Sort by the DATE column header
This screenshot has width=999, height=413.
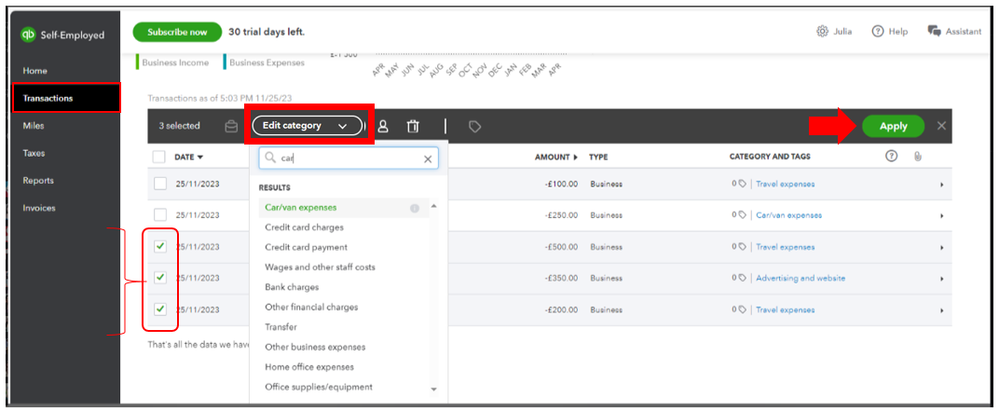pos(189,157)
